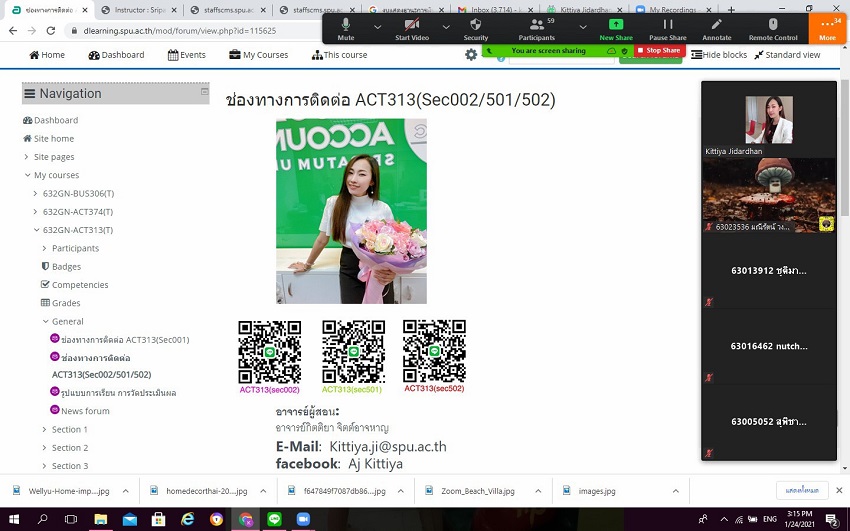This screenshot has height=531, width=850.
Task: Open forum ACT313(Sec001) link
Action: [120, 340]
